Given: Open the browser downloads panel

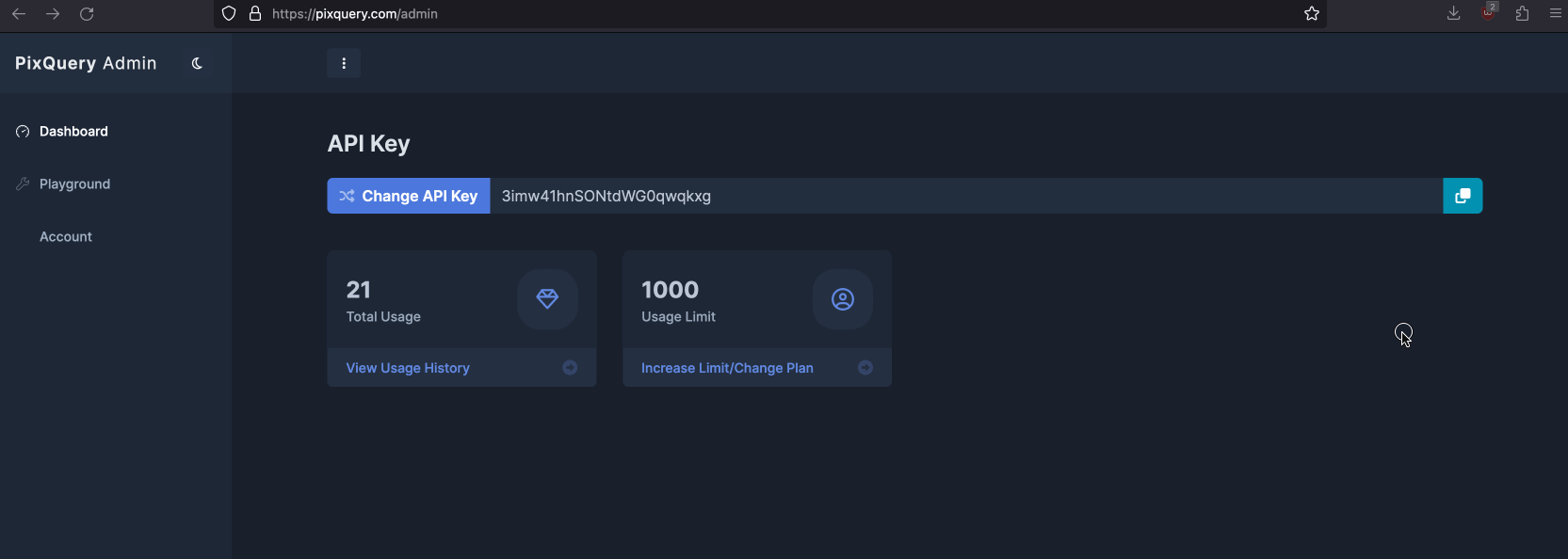Looking at the screenshot, I should 1454,13.
